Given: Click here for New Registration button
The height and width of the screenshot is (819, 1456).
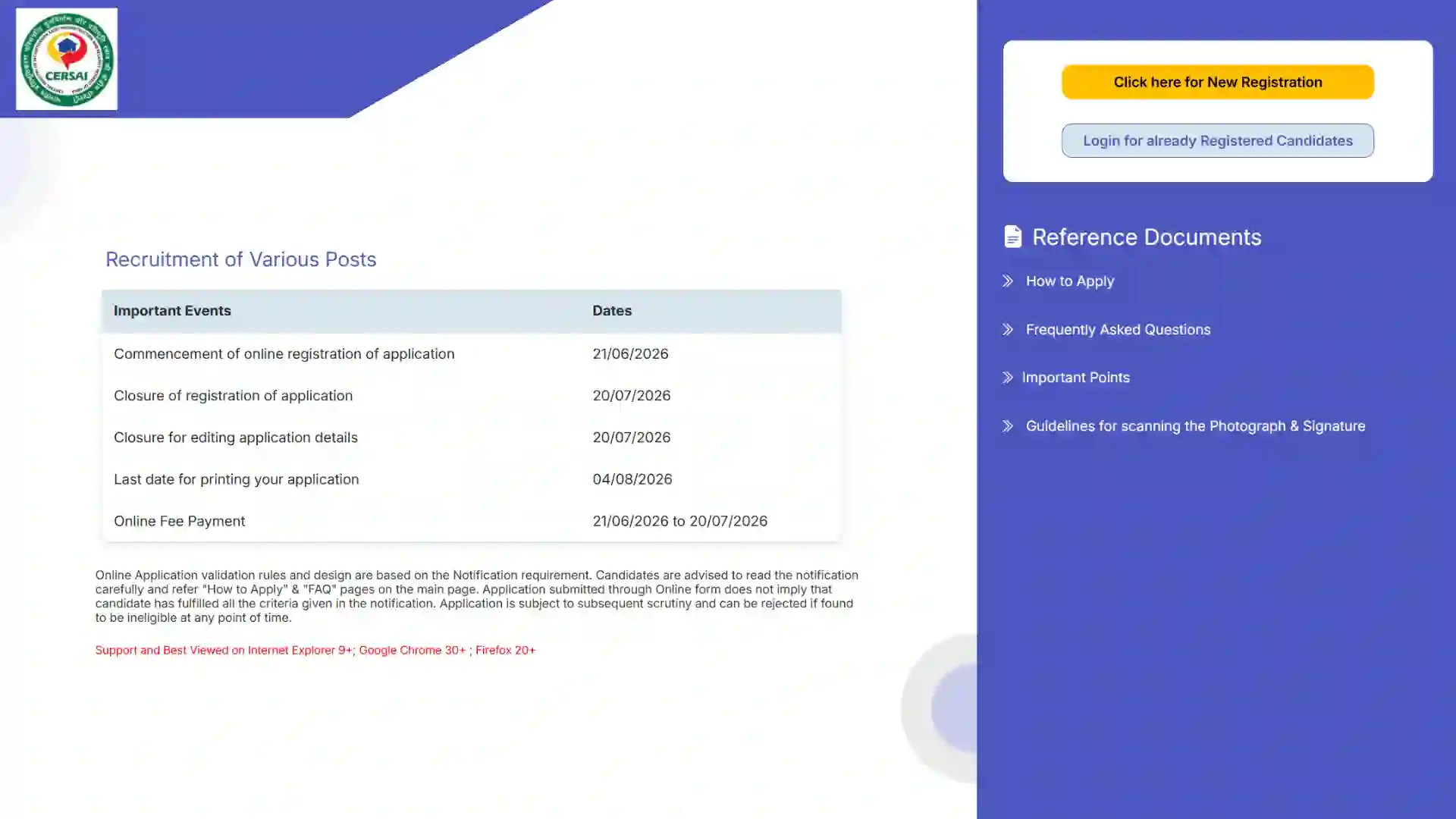Looking at the screenshot, I should pyautogui.click(x=1217, y=82).
